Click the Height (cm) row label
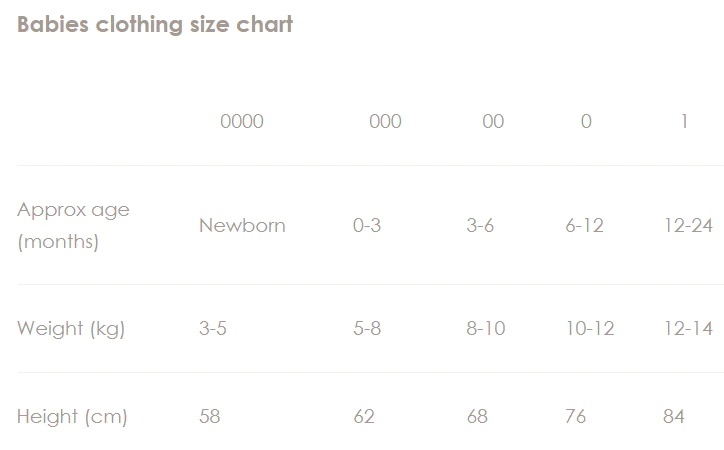The width and height of the screenshot is (724, 450). [x=72, y=416]
